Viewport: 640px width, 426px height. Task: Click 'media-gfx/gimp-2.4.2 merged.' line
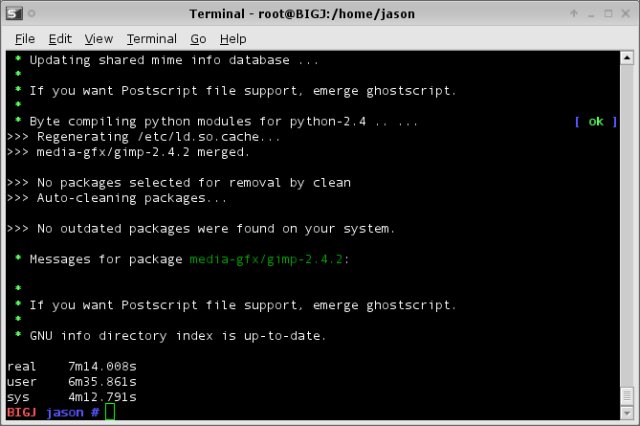(x=128, y=152)
